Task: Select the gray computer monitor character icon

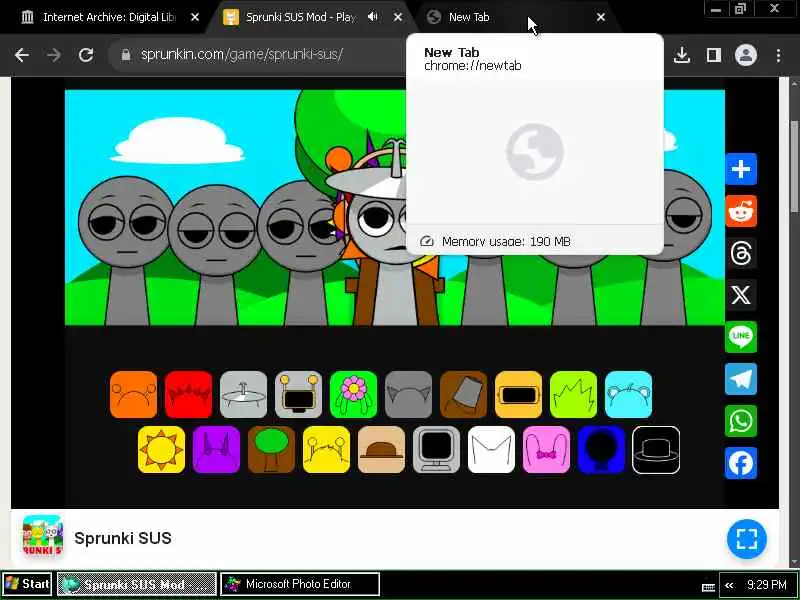Action: 436,449
